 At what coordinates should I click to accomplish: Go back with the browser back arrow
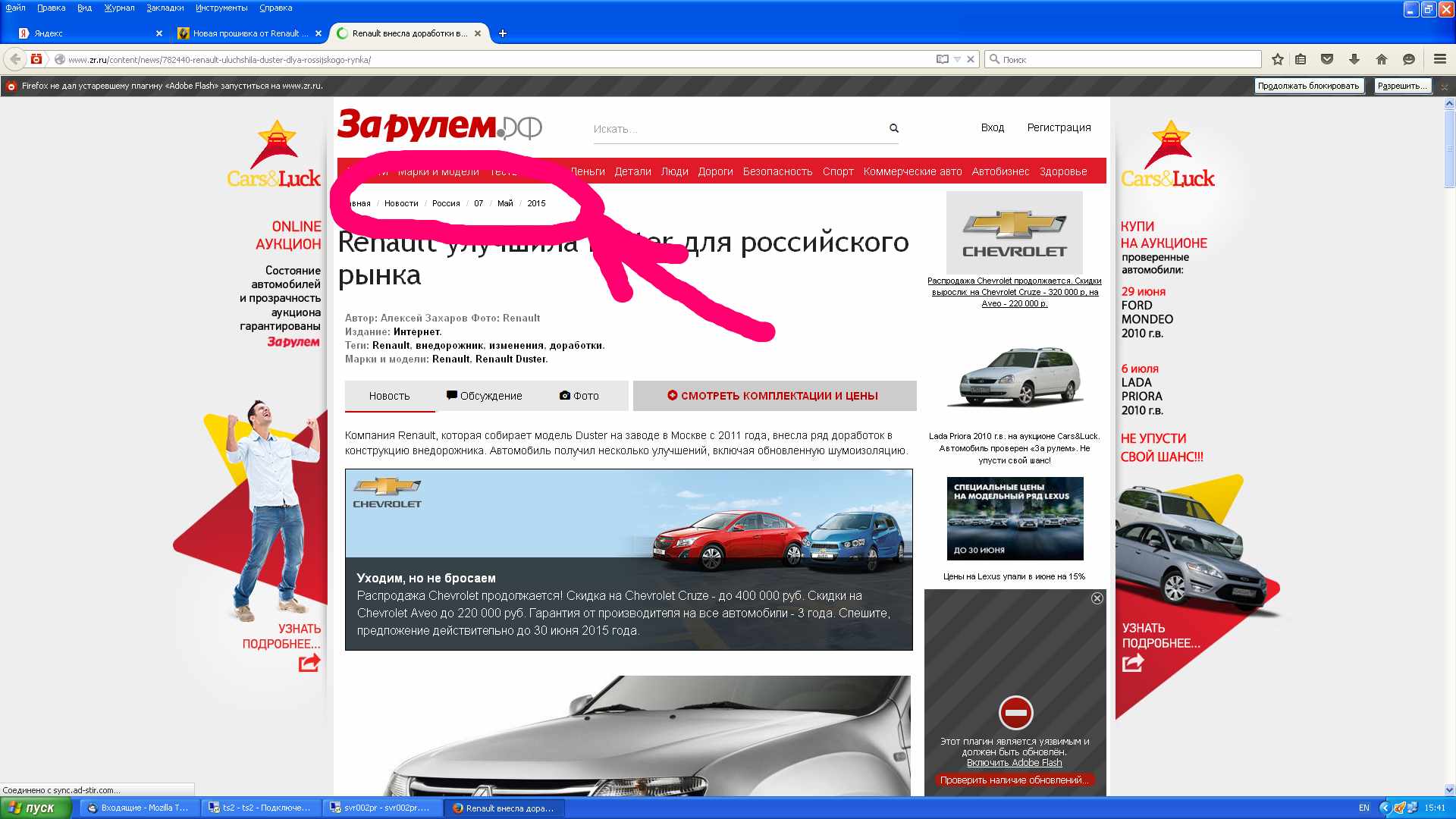[x=15, y=59]
